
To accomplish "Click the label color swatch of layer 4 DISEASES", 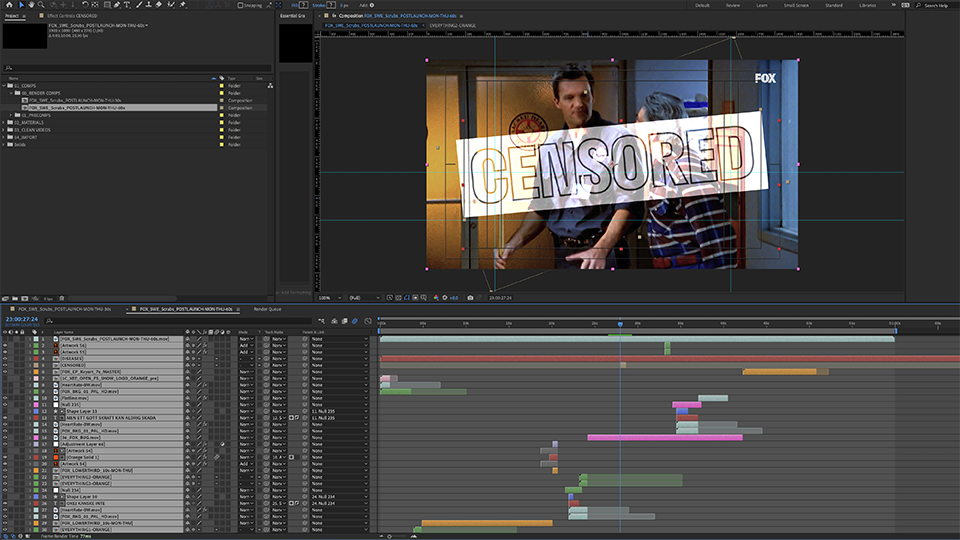I will (36, 359).
